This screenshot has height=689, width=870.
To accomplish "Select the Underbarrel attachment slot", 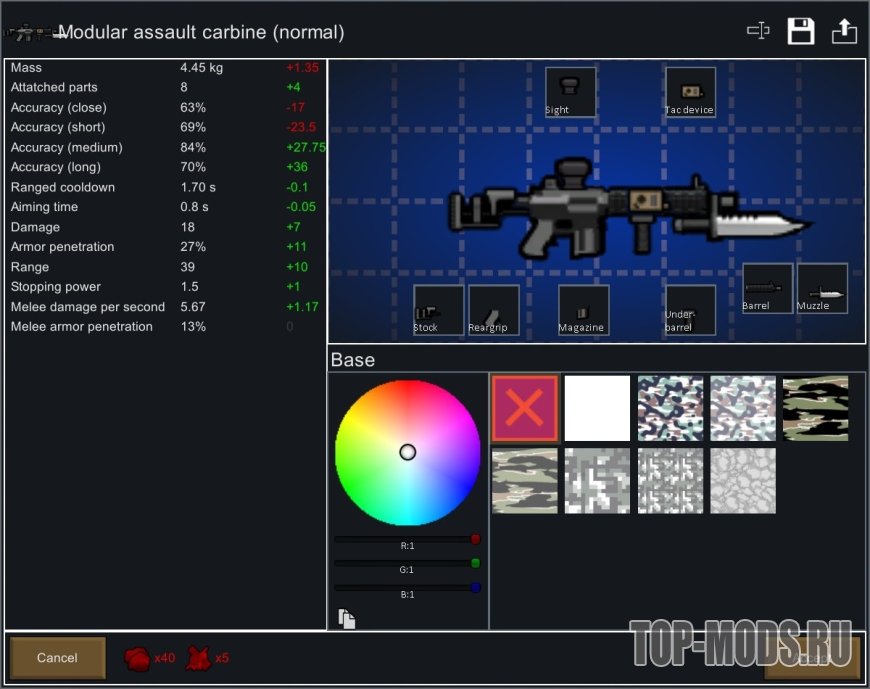I will pos(690,310).
